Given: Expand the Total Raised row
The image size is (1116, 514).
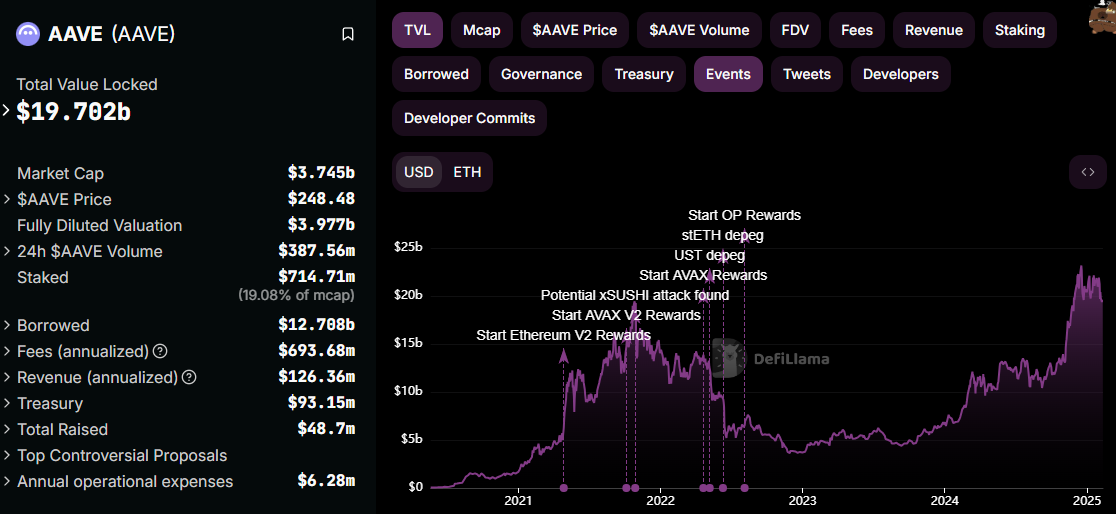Looking at the screenshot, I should pos(6,429).
